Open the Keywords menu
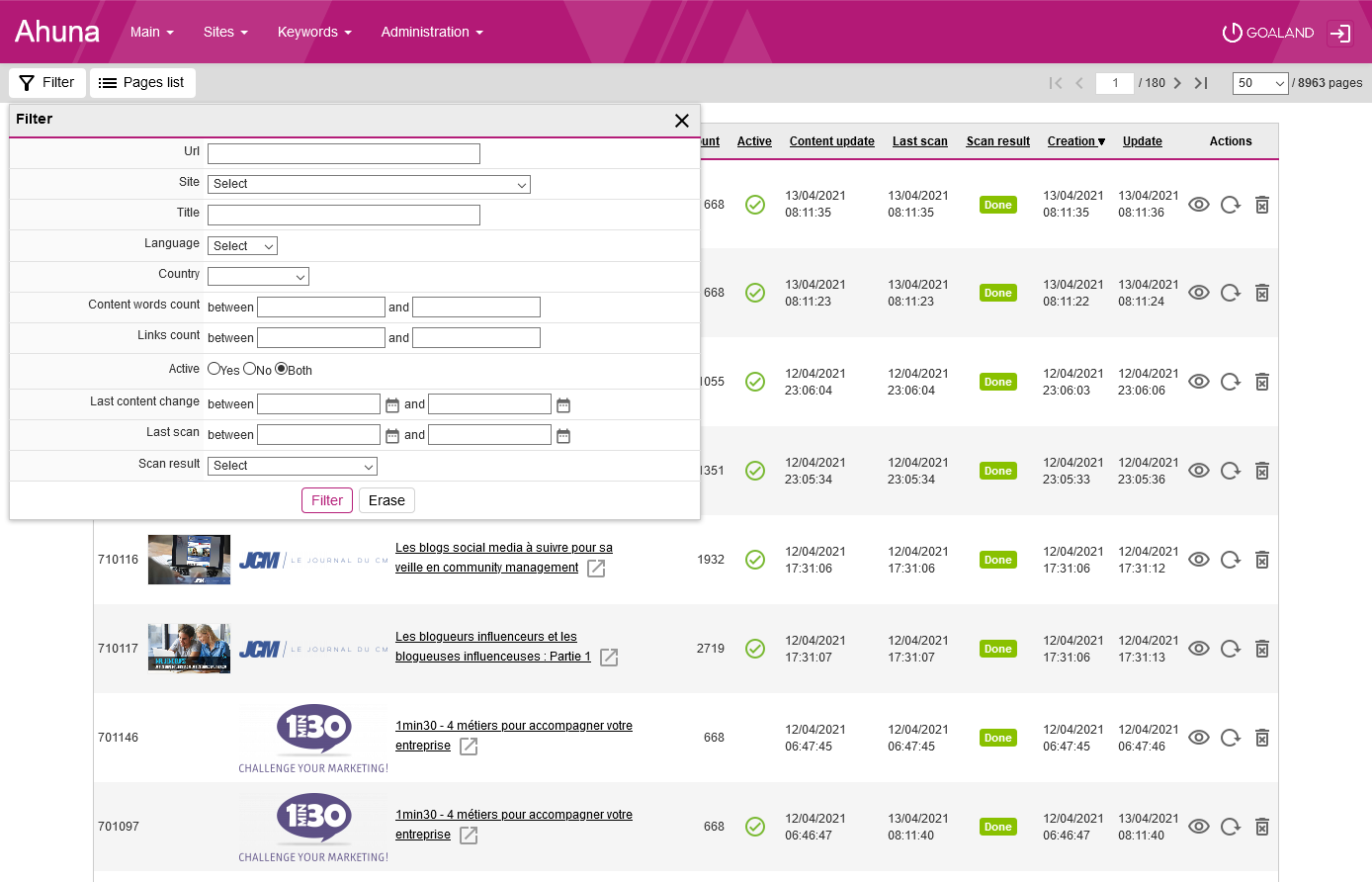 click(x=314, y=32)
